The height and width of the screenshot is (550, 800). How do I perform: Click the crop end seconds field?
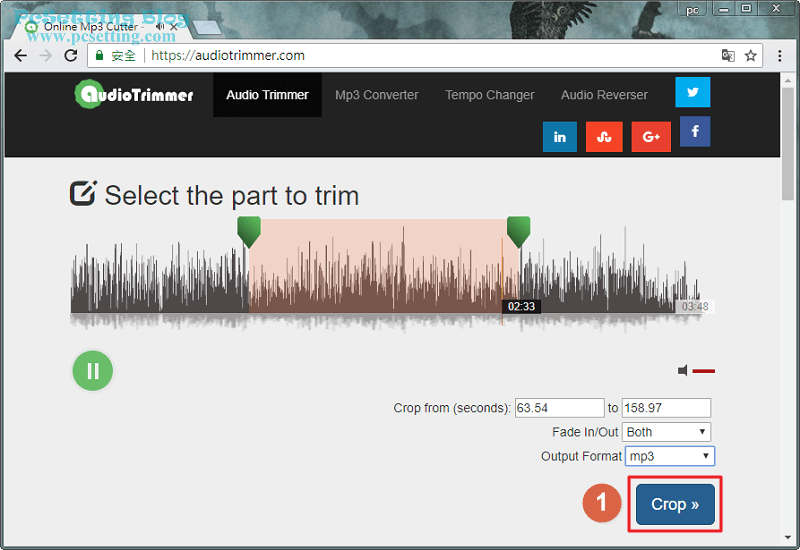click(666, 408)
